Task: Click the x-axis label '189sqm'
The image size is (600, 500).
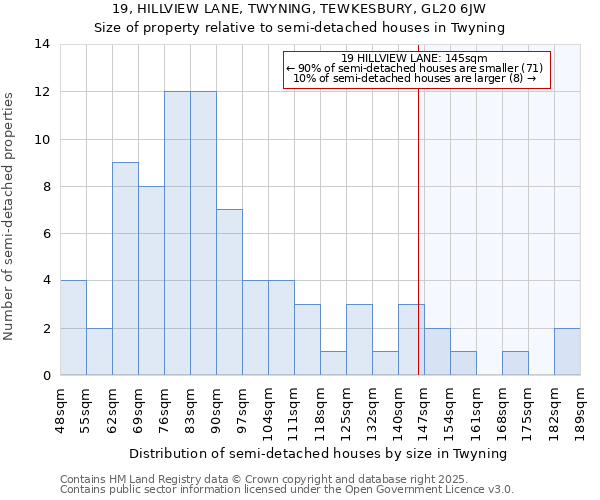Action: 580,415
